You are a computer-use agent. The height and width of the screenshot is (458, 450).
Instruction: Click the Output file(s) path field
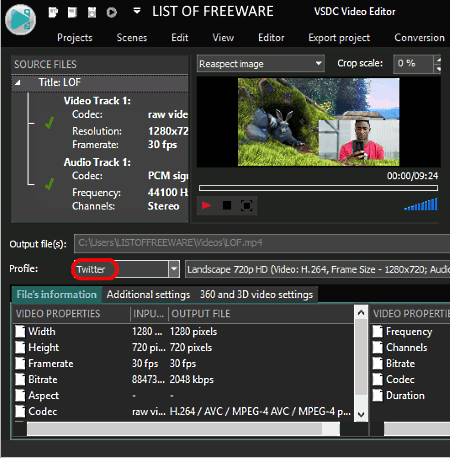pos(262,243)
